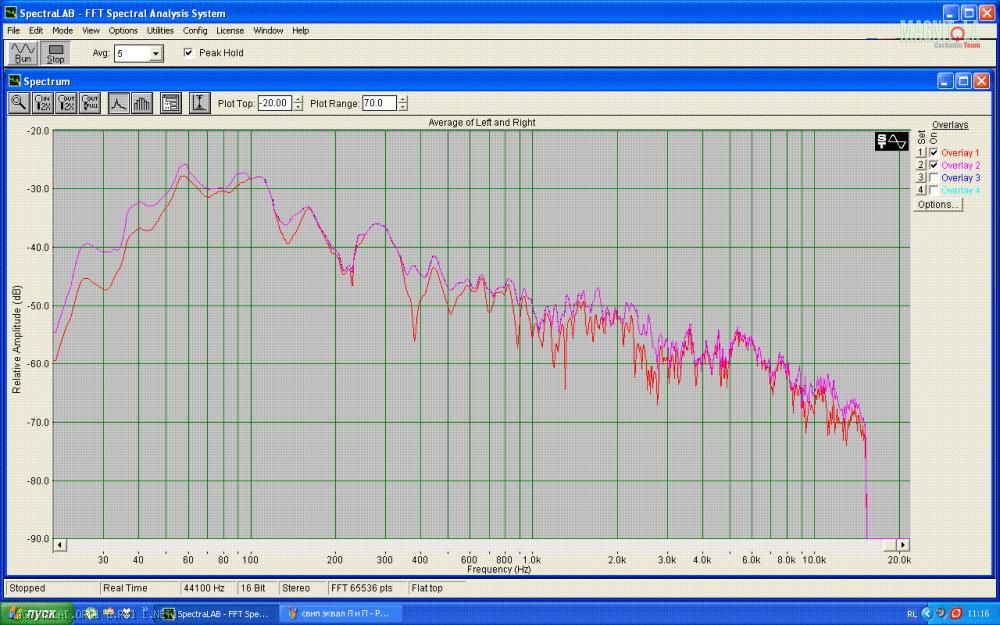Click the overlay Options... button
1000x625 pixels.
click(x=938, y=204)
